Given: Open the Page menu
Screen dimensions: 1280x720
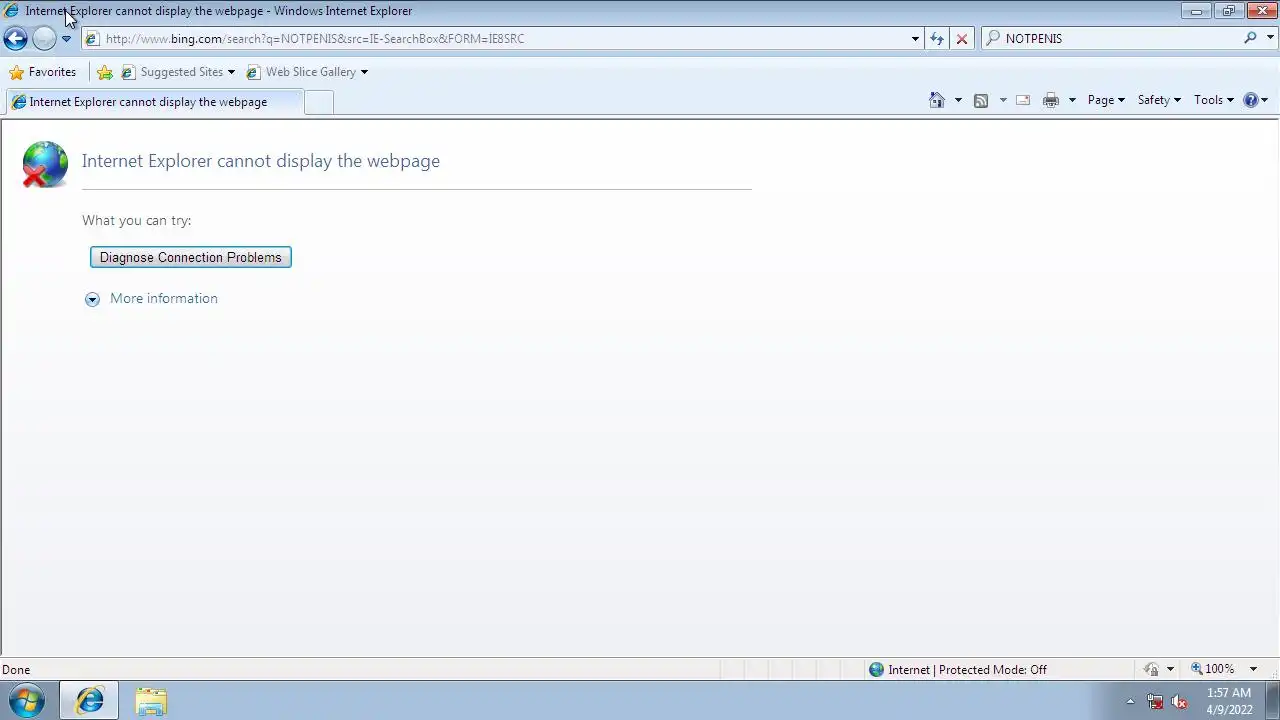Looking at the screenshot, I should (1106, 100).
